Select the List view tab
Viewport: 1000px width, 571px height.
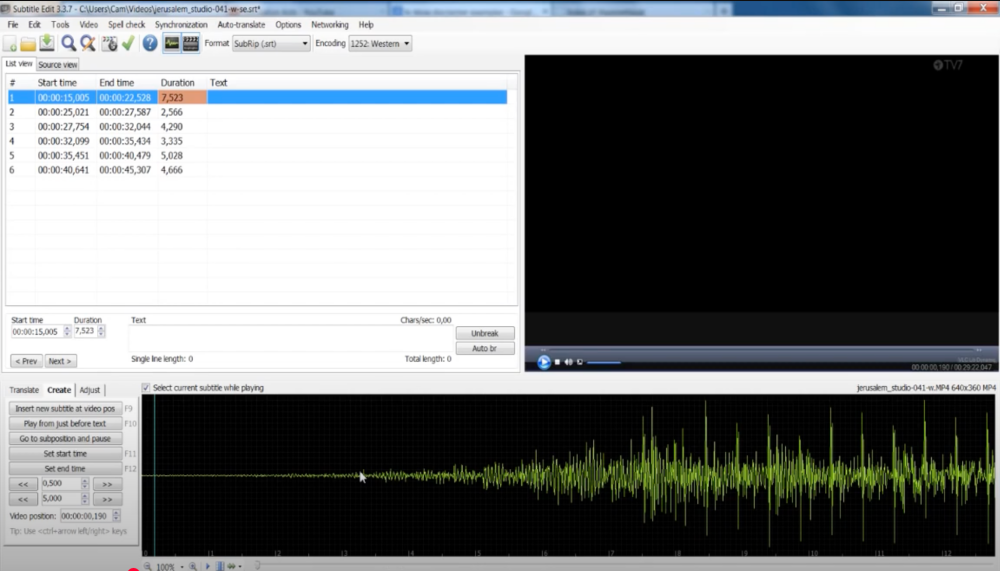coord(18,64)
